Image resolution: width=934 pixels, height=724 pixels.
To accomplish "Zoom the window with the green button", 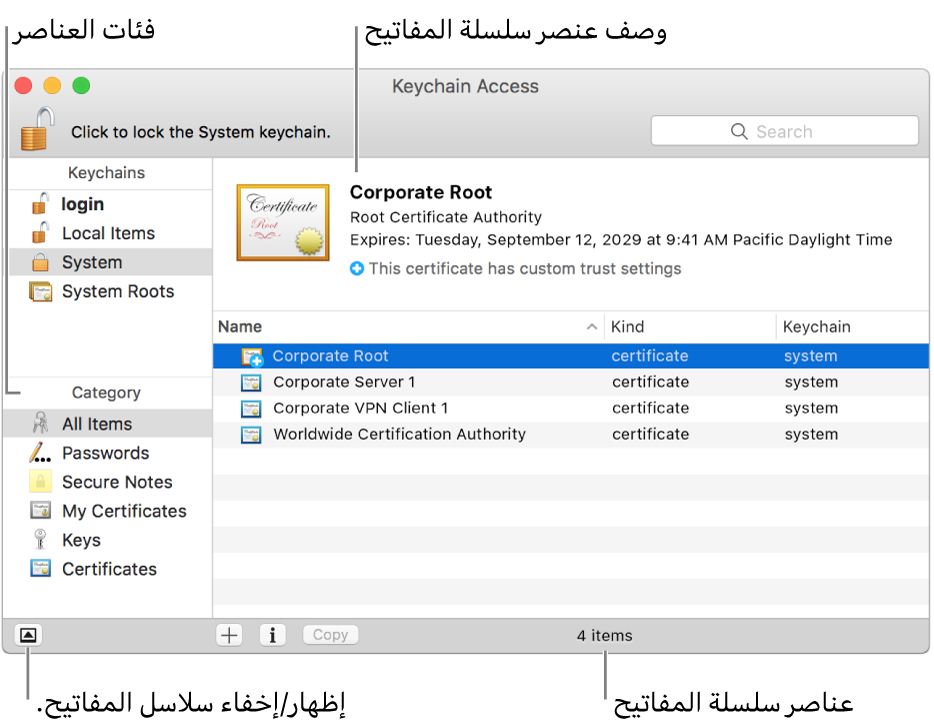I will (81, 86).
